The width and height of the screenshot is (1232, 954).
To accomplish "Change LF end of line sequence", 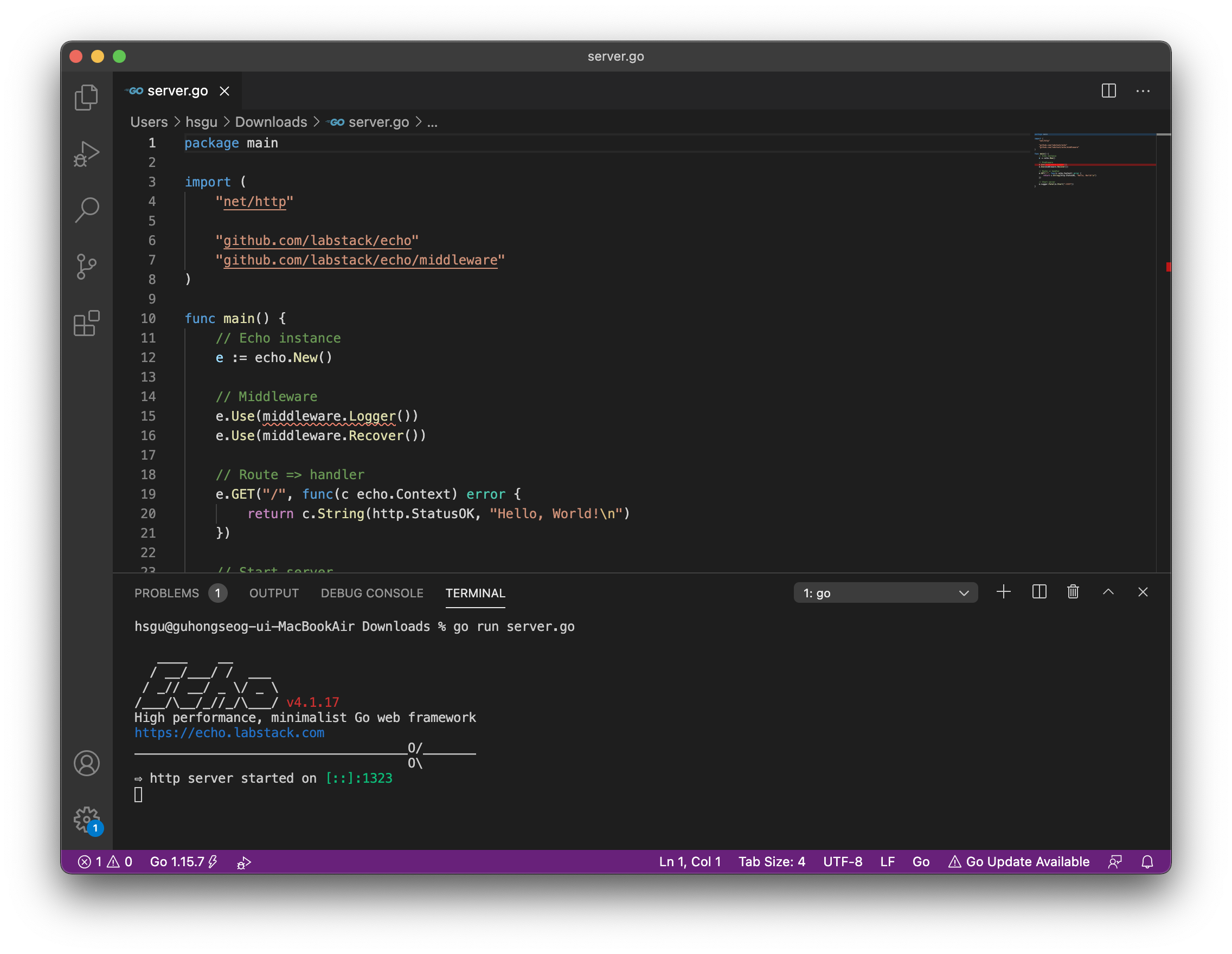I will [x=887, y=861].
